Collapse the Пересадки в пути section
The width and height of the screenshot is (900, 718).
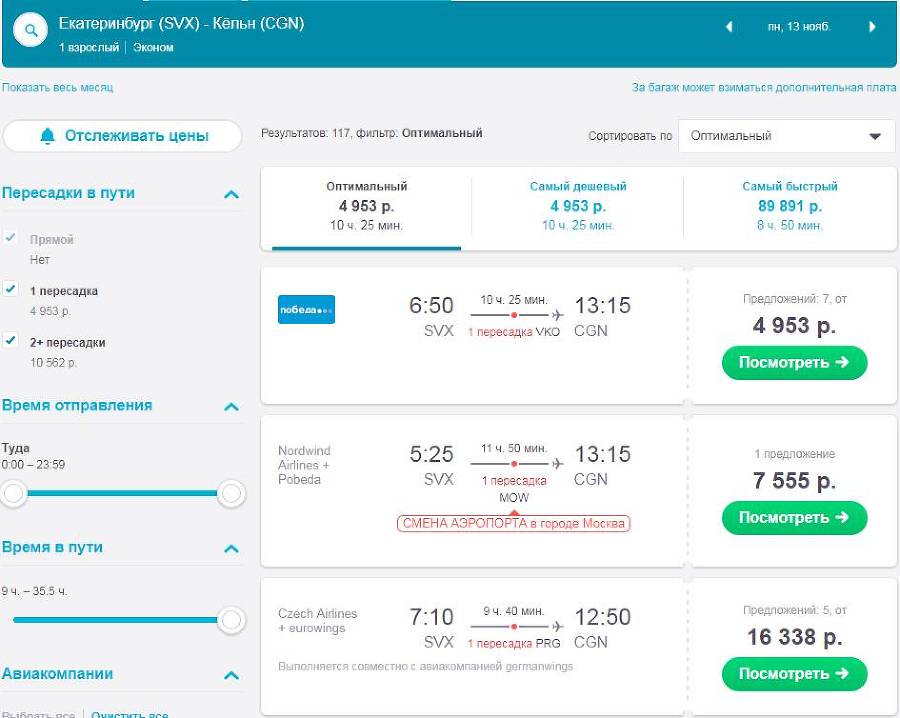(x=231, y=194)
